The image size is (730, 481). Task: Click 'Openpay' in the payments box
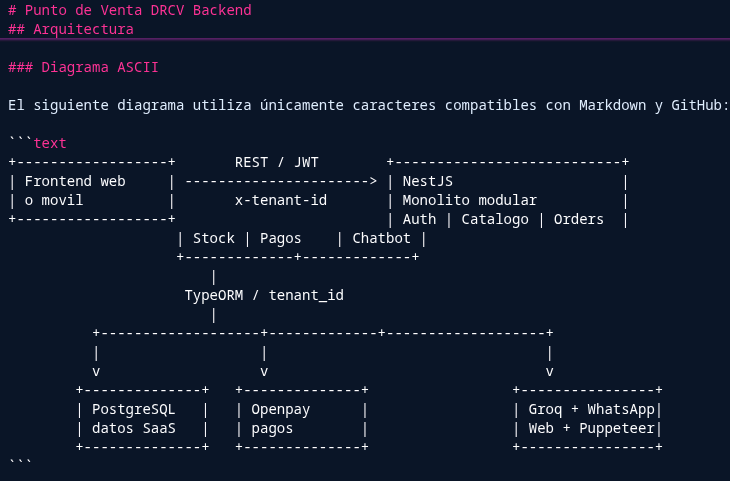click(x=280, y=409)
